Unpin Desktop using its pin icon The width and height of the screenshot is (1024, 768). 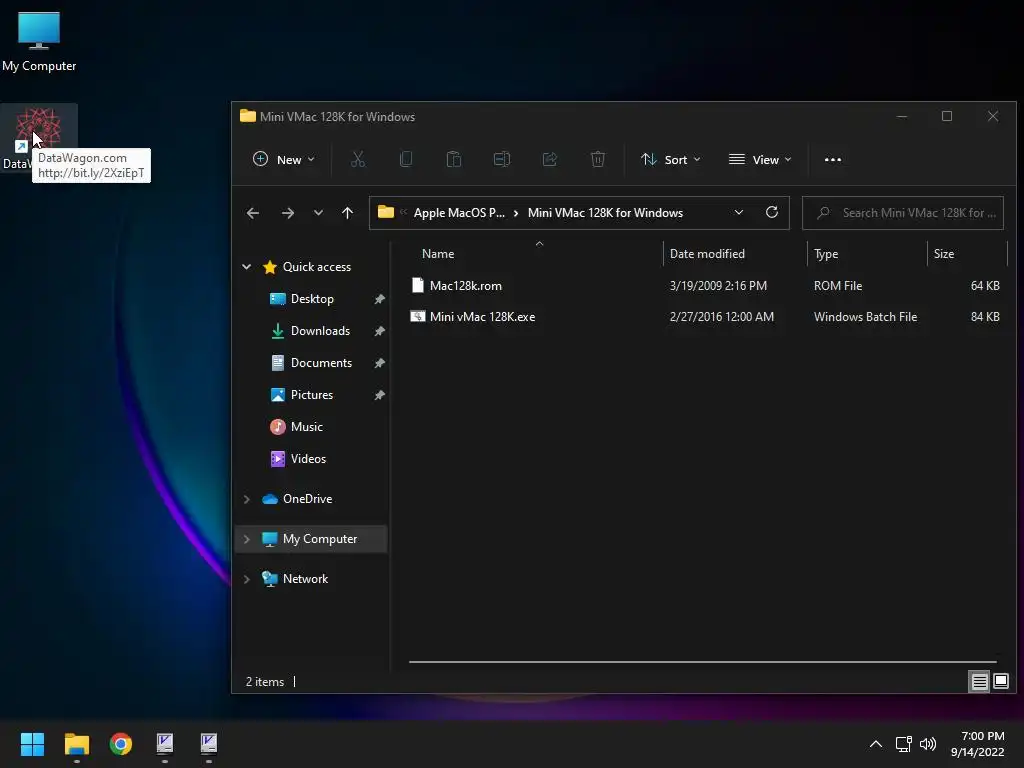379,298
